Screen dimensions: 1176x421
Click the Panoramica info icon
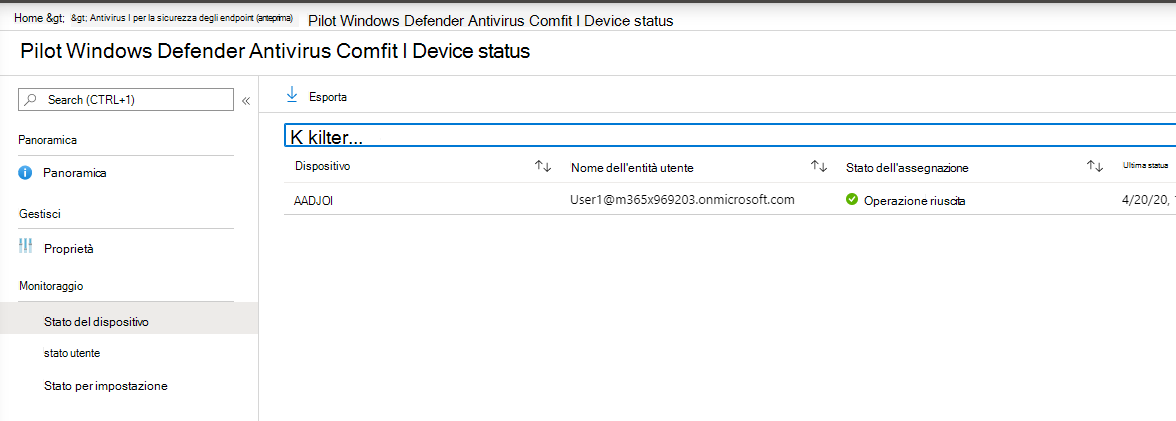[x=26, y=173]
